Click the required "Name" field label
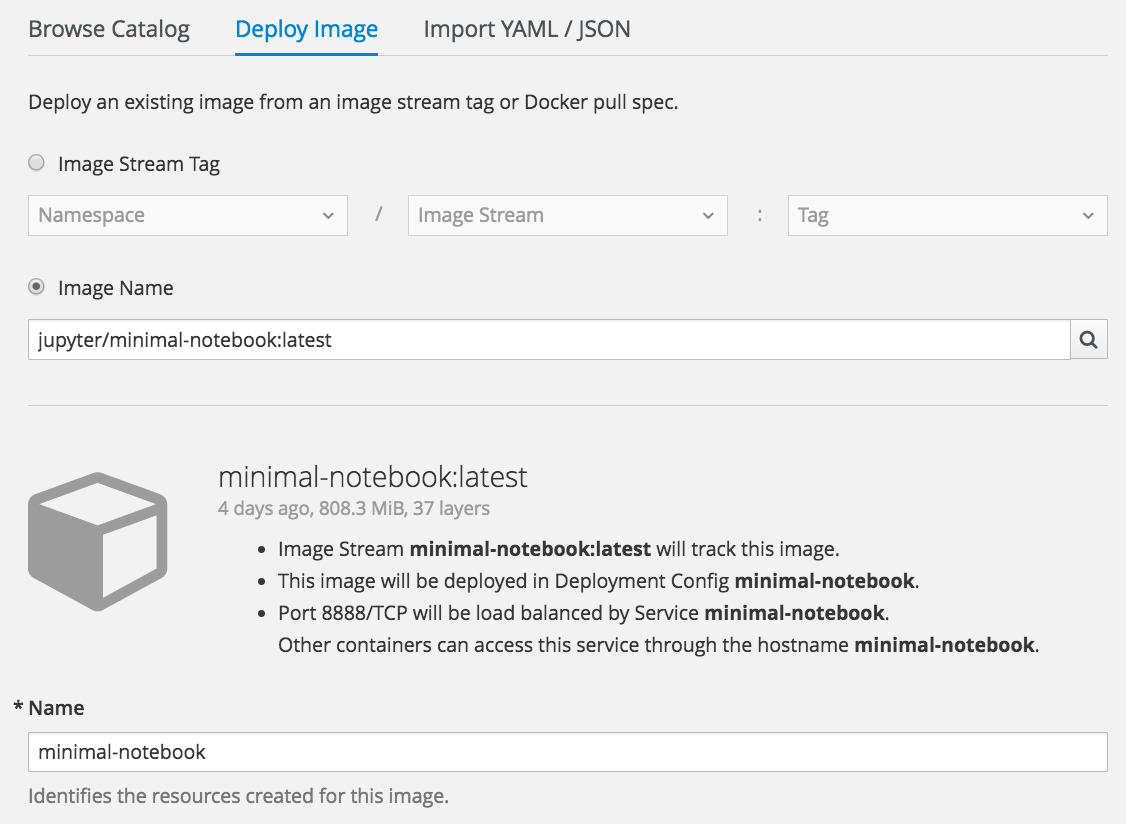The height and width of the screenshot is (824, 1126). [x=56, y=708]
